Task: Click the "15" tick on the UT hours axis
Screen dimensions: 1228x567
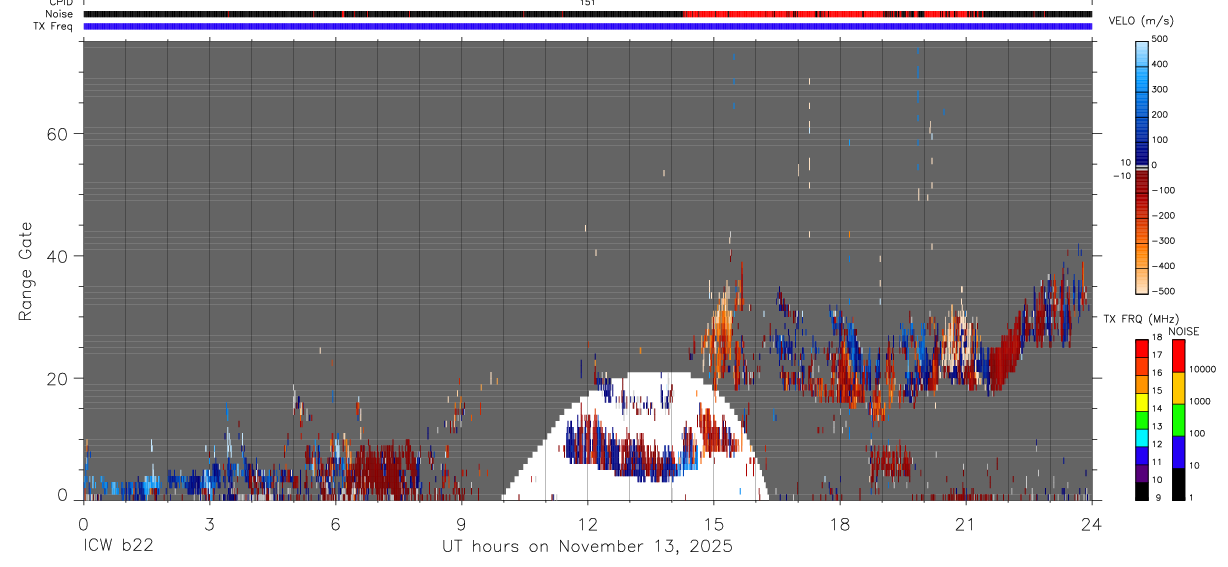Action: pyautogui.click(x=713, y=523)
